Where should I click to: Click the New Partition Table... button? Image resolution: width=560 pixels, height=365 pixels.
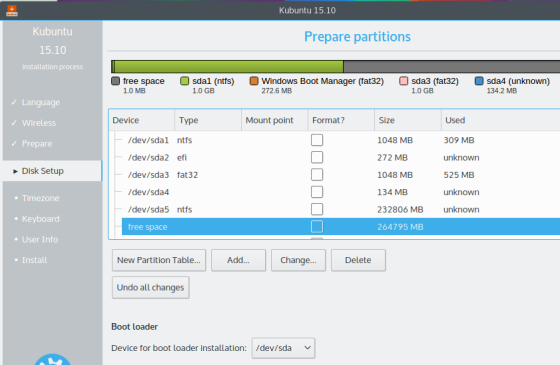pos(159,260)
